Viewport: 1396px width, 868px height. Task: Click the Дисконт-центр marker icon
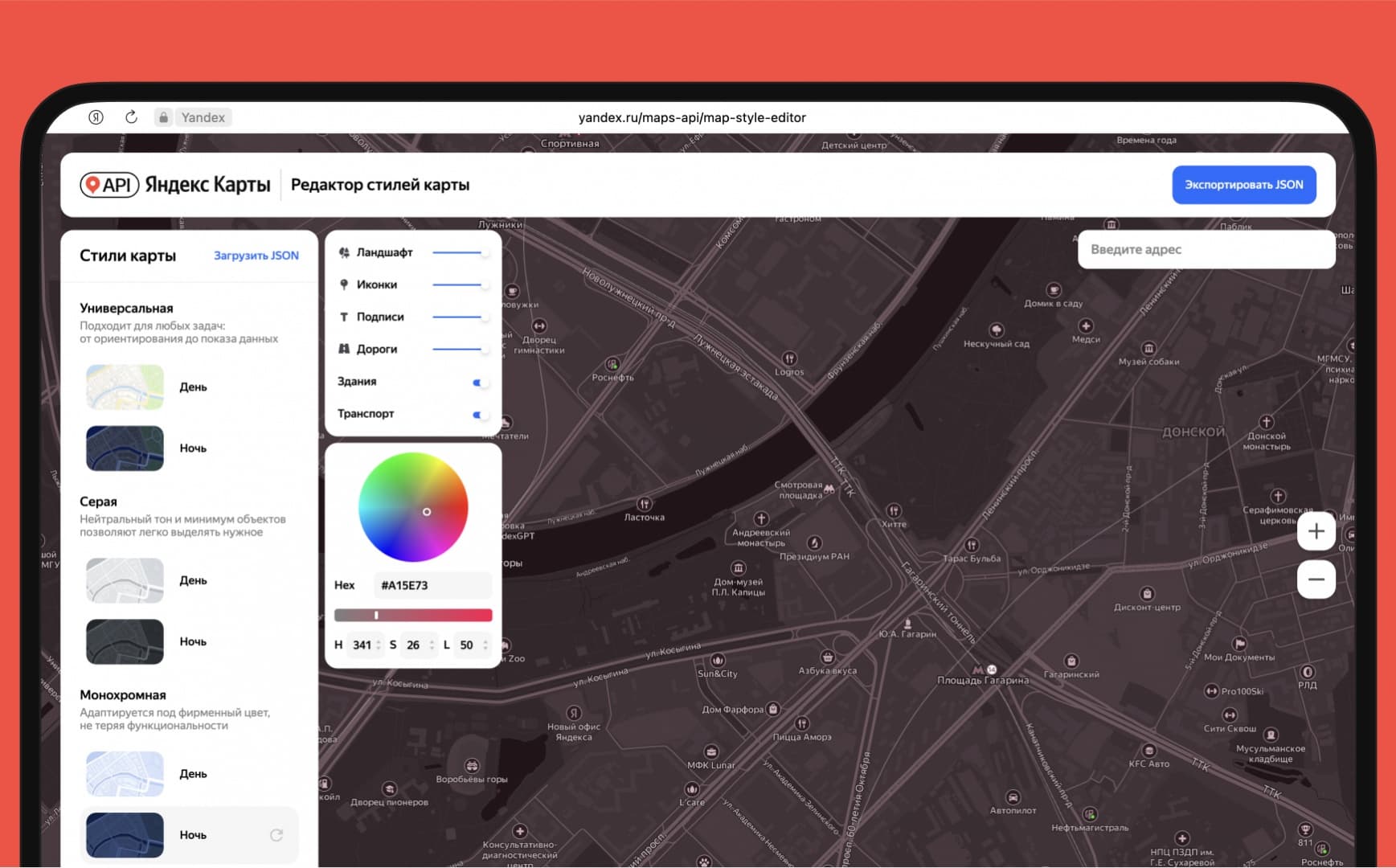1147,594
